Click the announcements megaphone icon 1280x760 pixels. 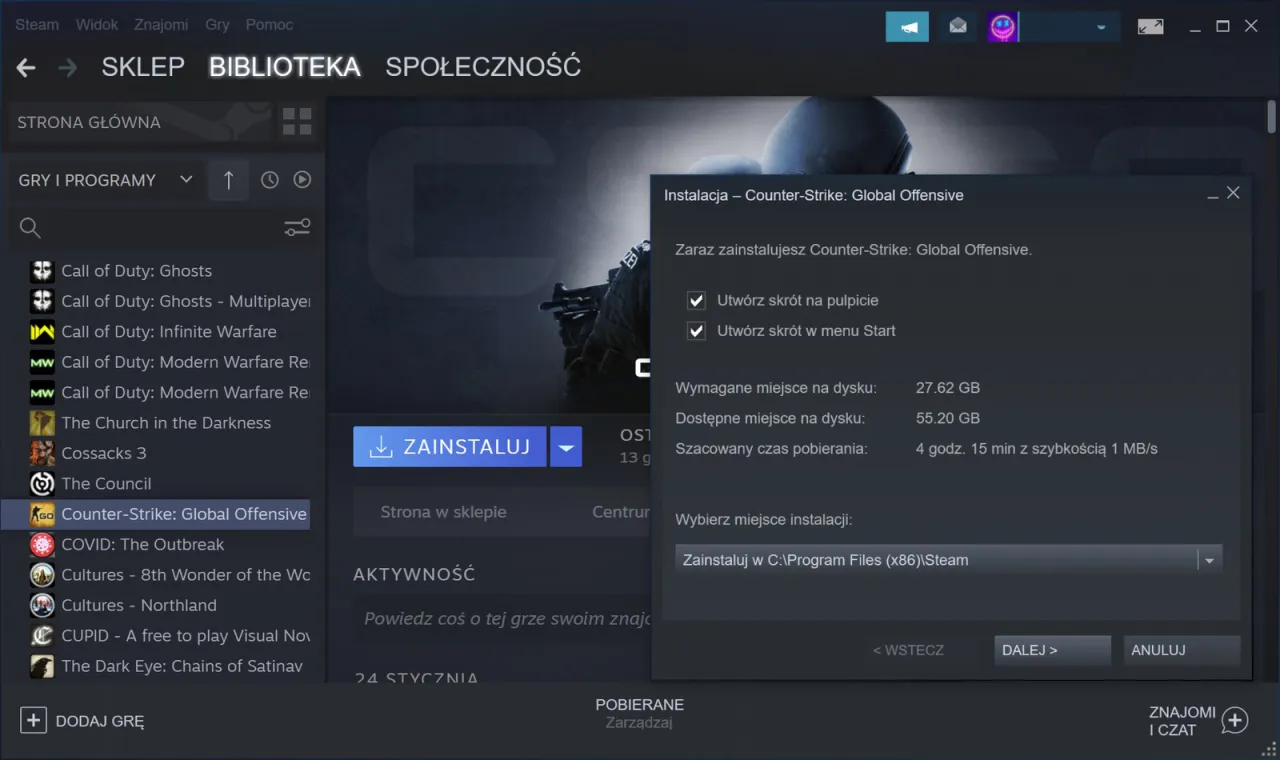(907, 26)
